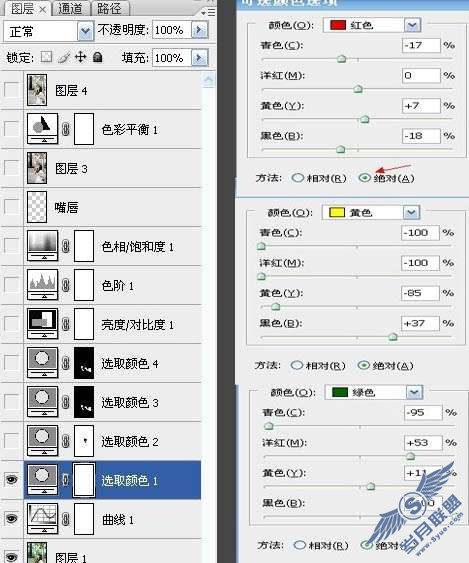Click the link icon of 色彩平衡 1
This screenshot has width=469, height=563.
click(66, 129)
